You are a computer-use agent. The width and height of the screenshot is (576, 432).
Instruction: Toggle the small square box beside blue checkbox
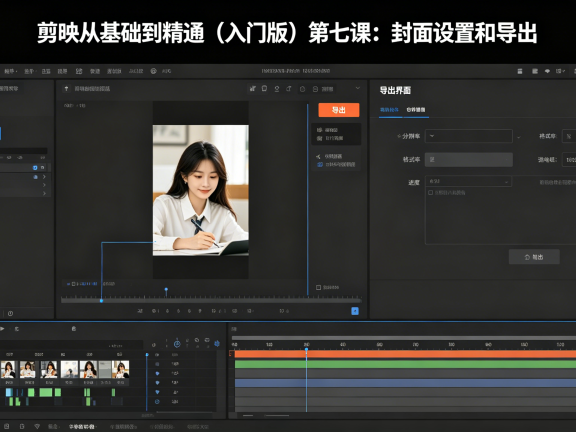pos(43,168)
